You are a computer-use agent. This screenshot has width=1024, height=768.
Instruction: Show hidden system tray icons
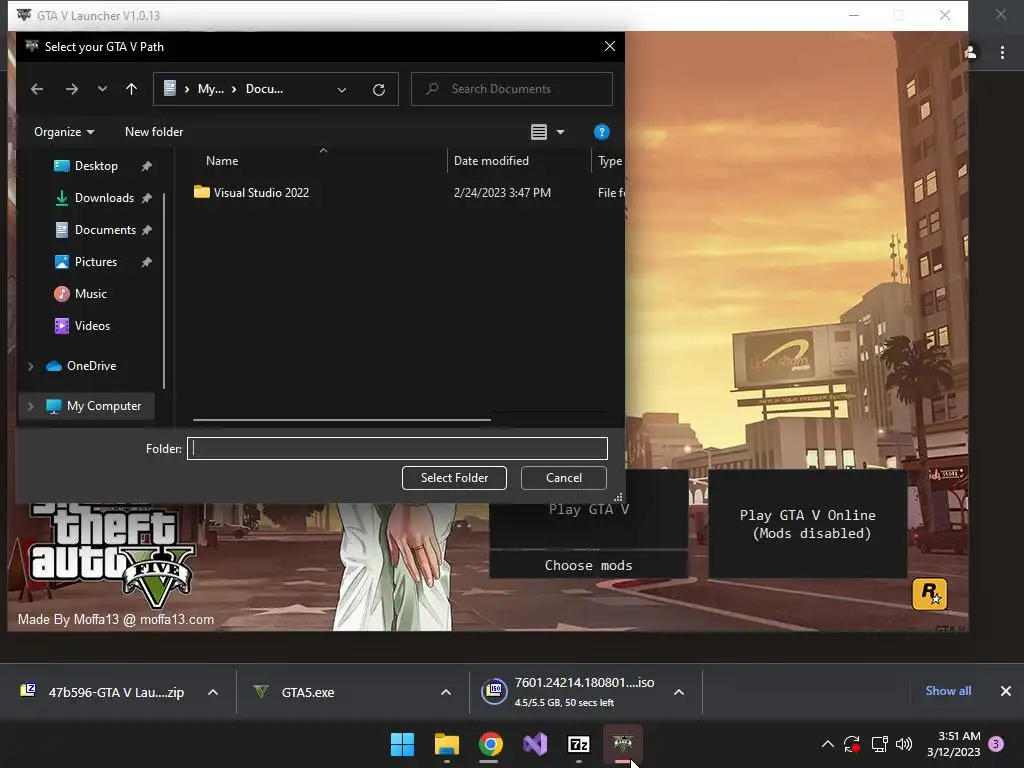tap(827, 744)
